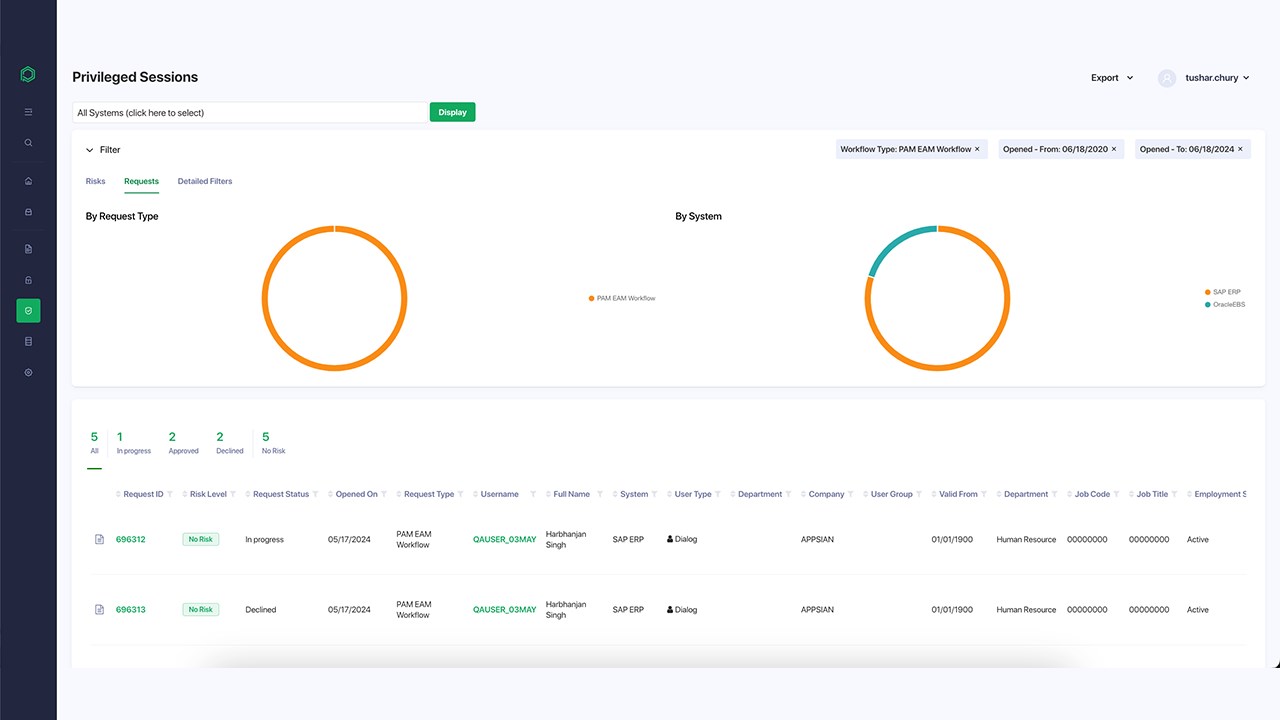
Task: Open request ID 696312 link
Action: tap(131, 539)
